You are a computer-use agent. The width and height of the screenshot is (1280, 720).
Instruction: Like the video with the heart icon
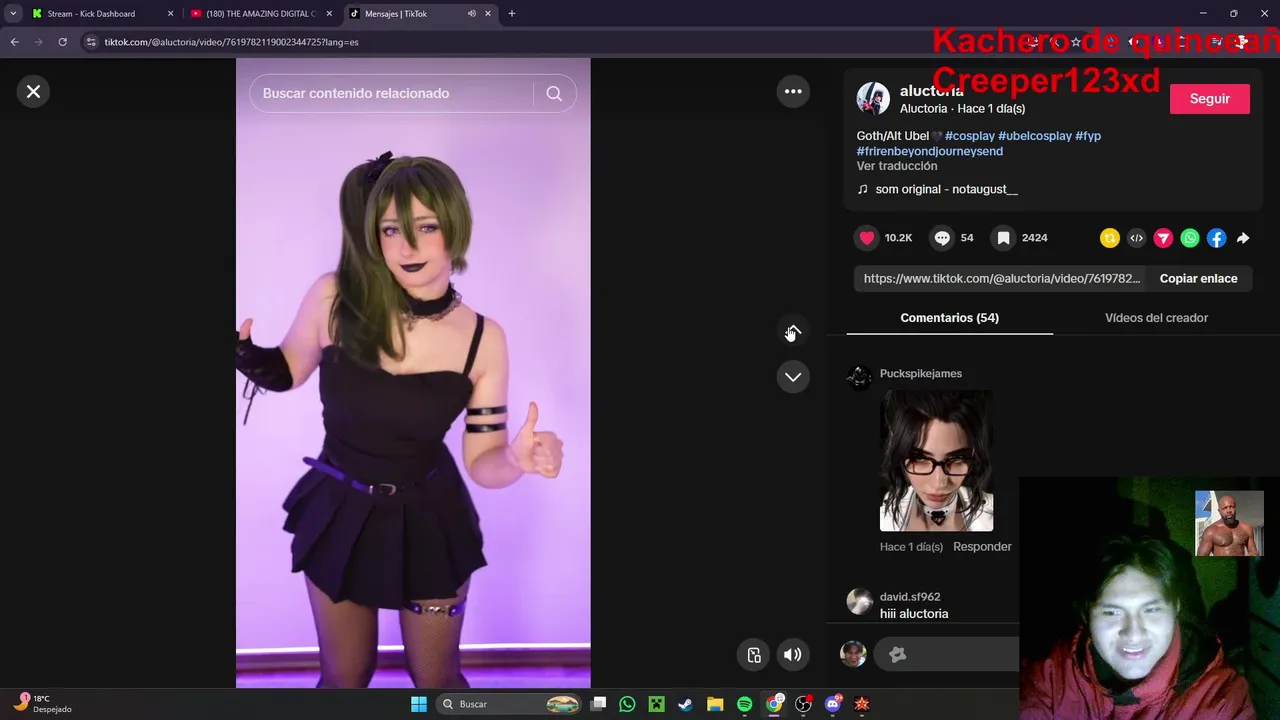(867, 238)
